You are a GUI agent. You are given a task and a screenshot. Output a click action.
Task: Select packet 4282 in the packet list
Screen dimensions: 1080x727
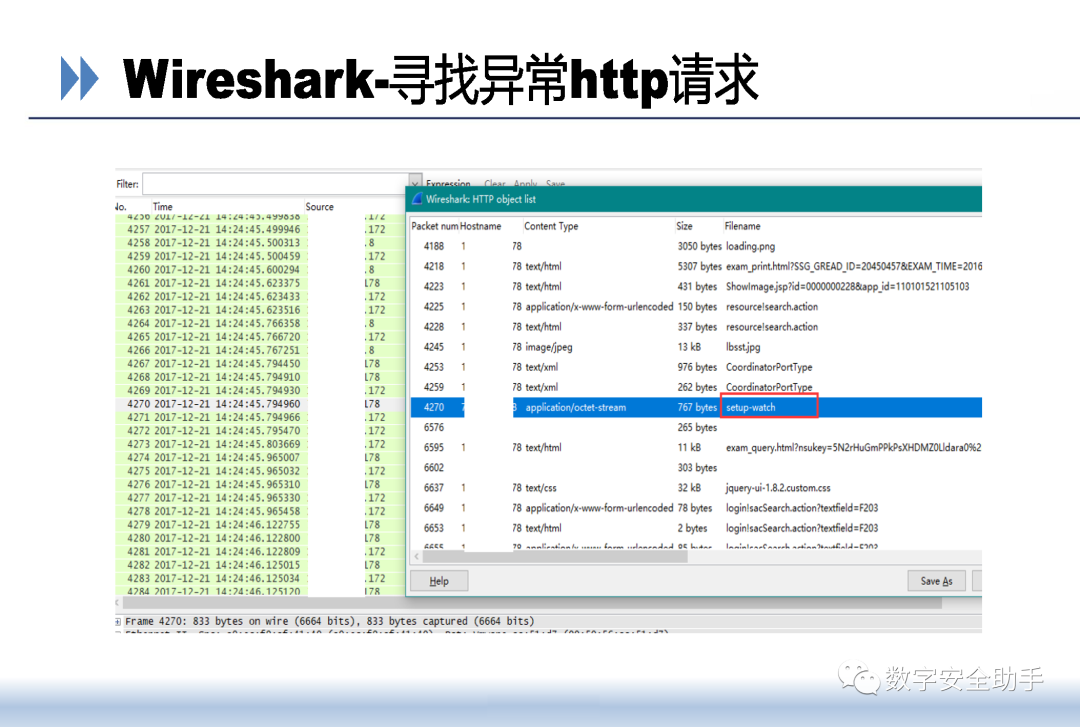(260, 565)
